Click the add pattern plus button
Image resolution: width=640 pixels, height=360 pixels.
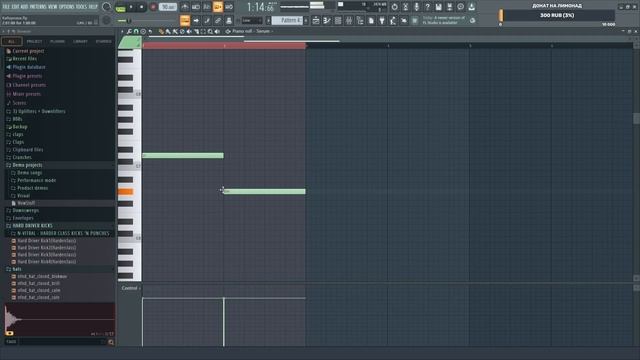pyautogui.click(x=306, y=20)
